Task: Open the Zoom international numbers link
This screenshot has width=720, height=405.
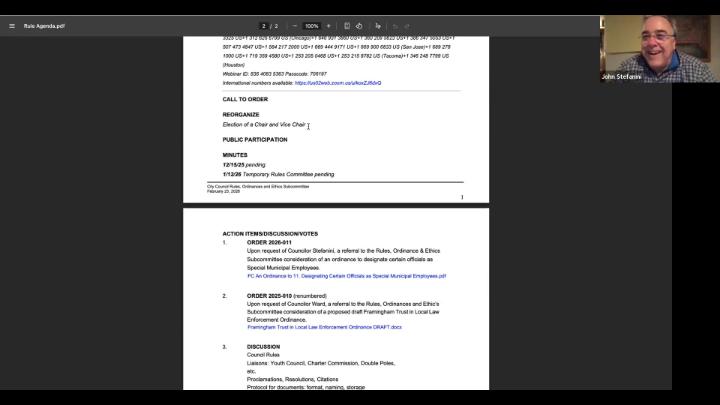Action: 337,83
